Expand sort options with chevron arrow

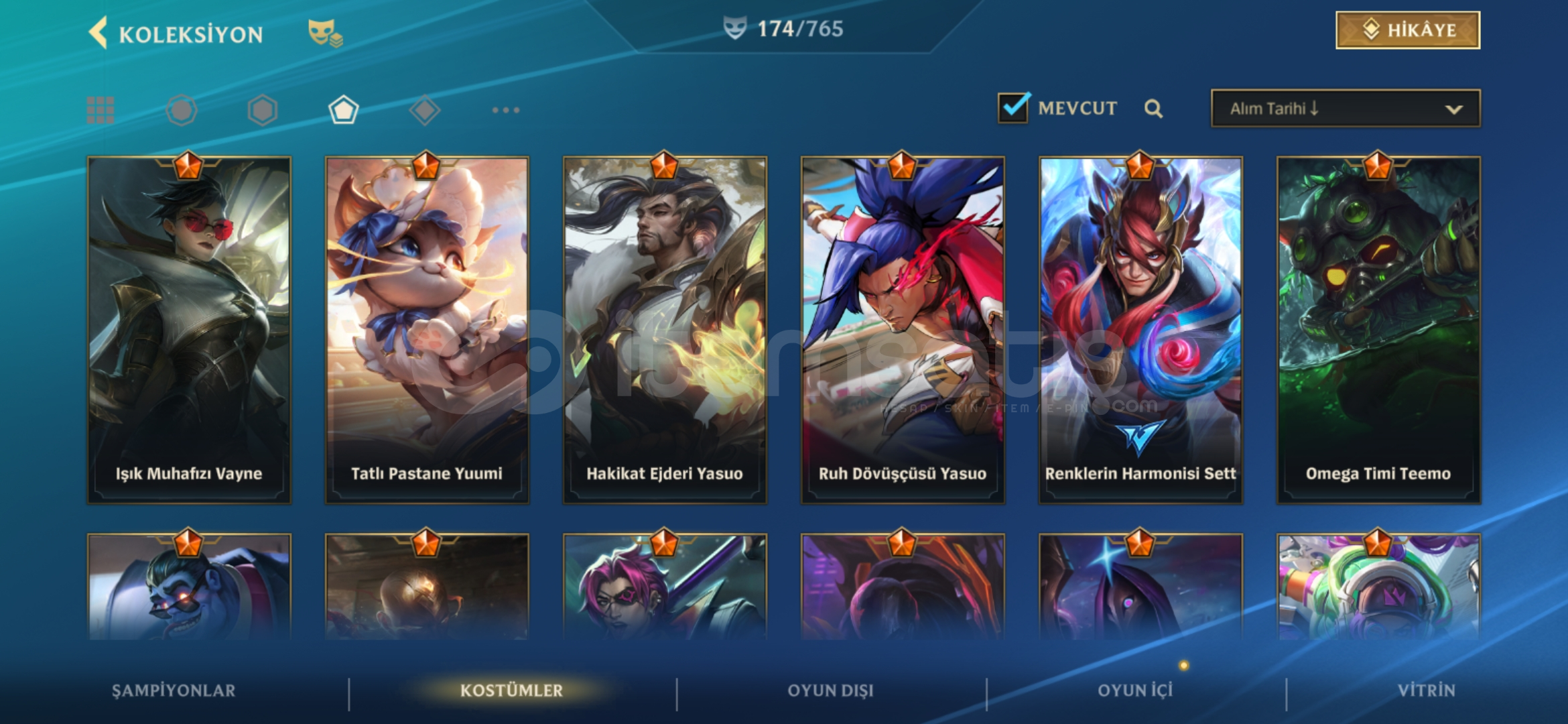click(x=1454, y=109)
